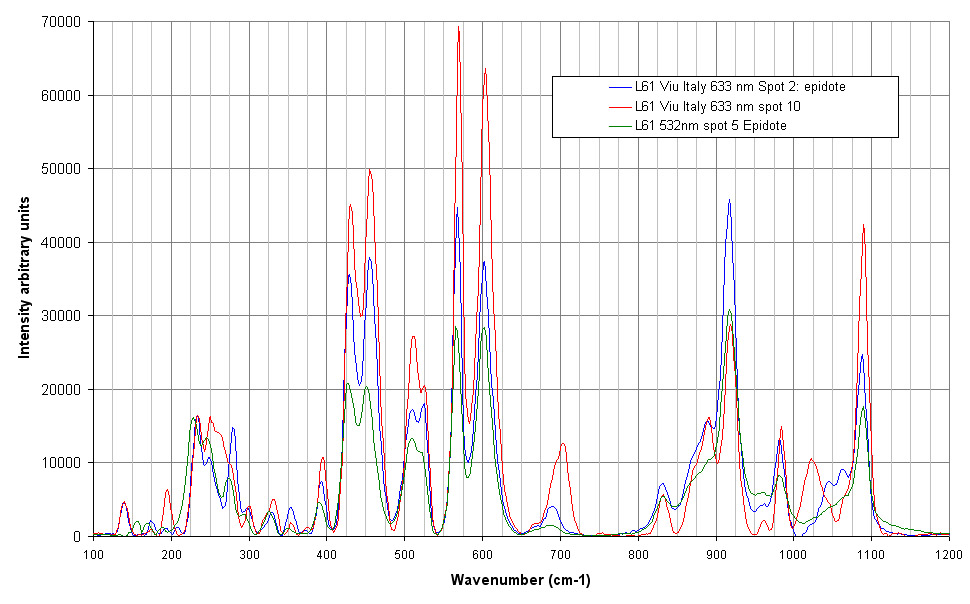Click the tallest red peak near 570 wavenumber
The width and height of the screenshot is (970, 604).
(459, 28)
